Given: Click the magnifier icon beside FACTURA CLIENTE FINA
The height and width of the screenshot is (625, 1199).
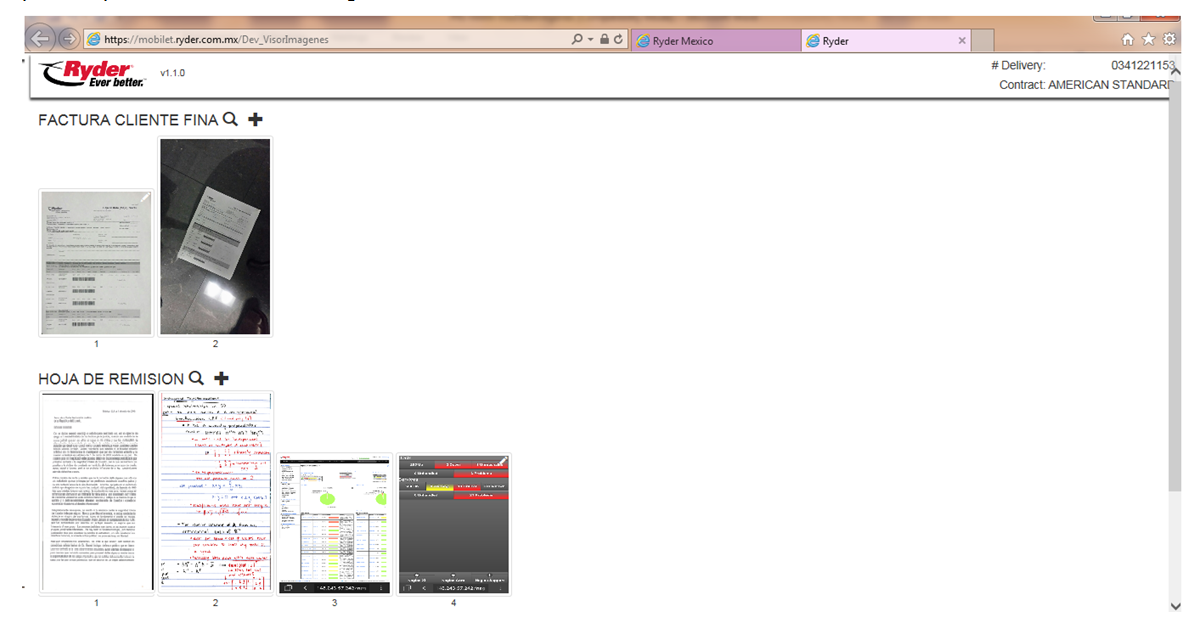Looking at the screenshot, I should coord(230,119).
